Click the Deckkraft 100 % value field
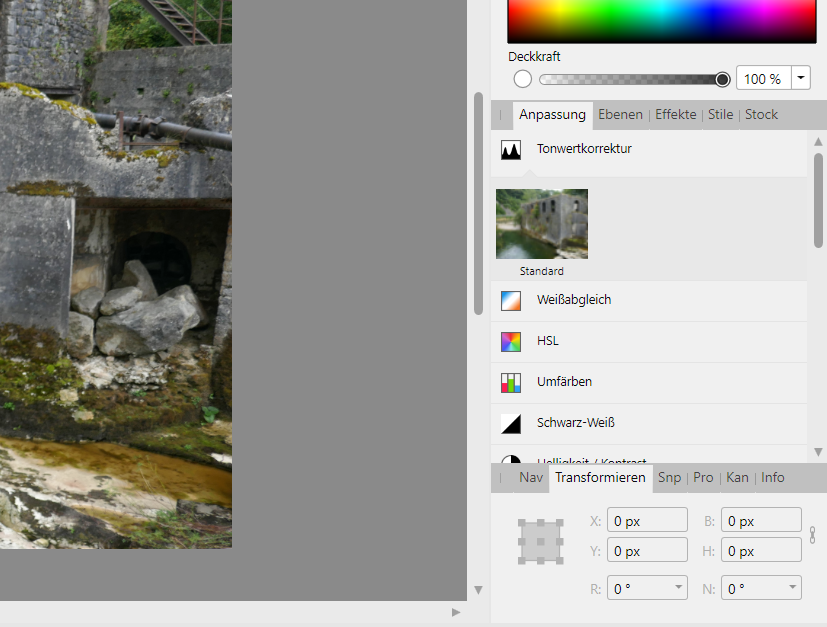The image size is (827, 627). click(763, 78)
